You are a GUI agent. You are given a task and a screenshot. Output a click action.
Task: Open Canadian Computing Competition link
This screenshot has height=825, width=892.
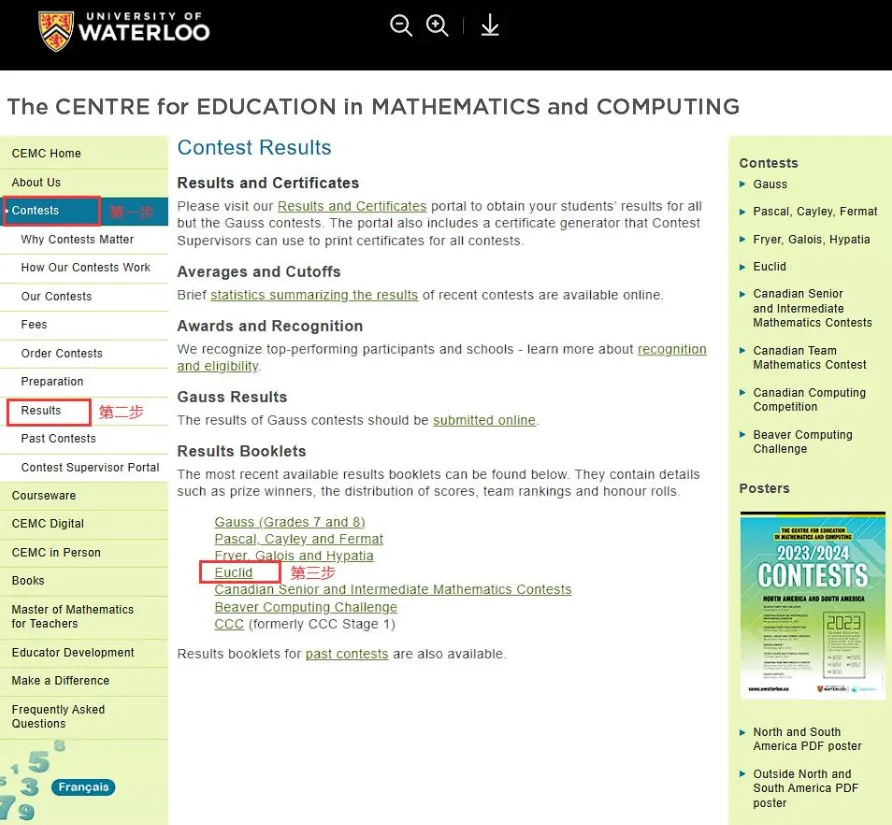809,399
